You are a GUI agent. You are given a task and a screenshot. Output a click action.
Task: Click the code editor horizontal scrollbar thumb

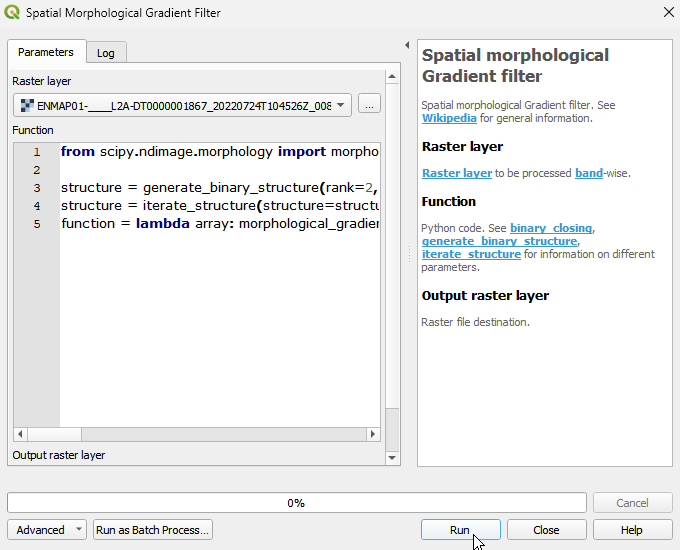click(54, 434)
